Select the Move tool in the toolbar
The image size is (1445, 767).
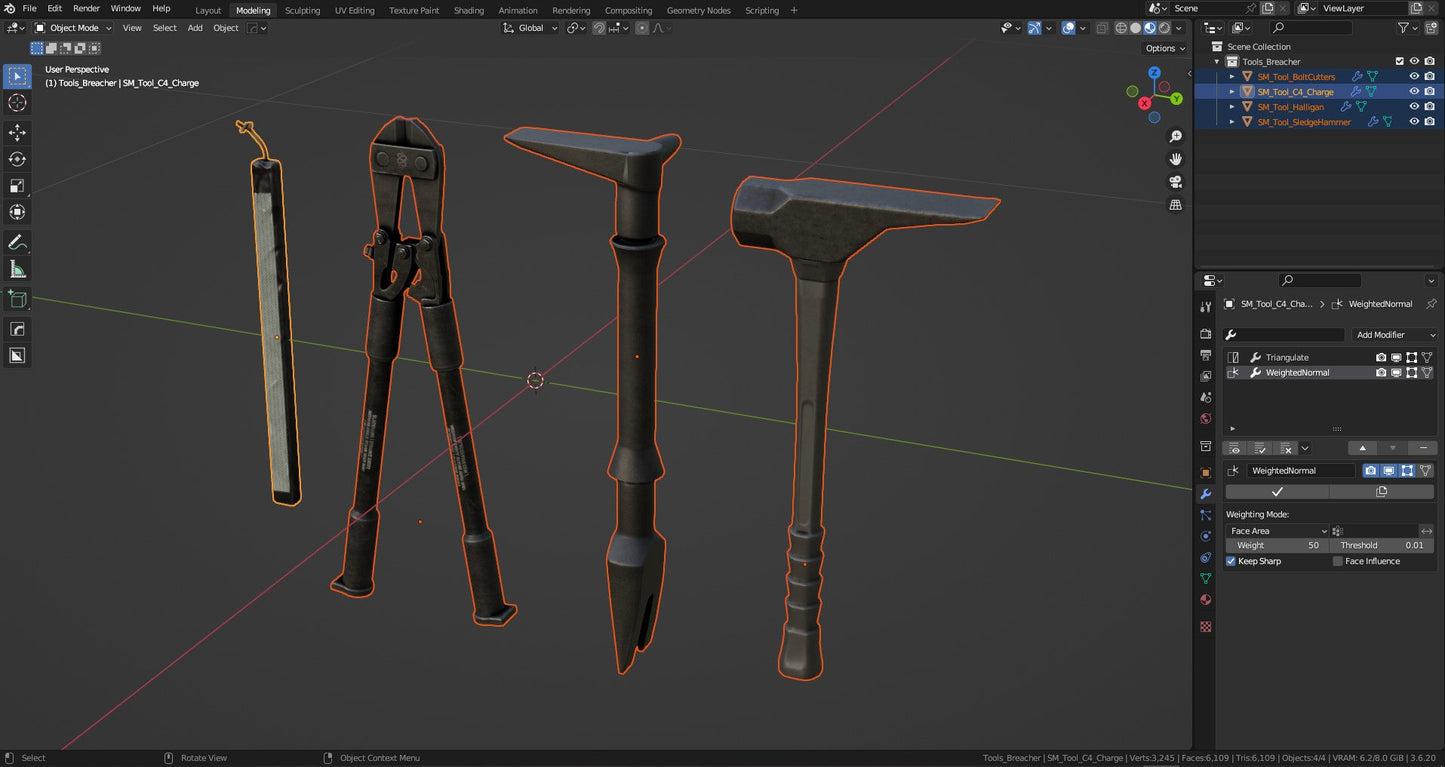pyautogui.click(x=17, y=132)
